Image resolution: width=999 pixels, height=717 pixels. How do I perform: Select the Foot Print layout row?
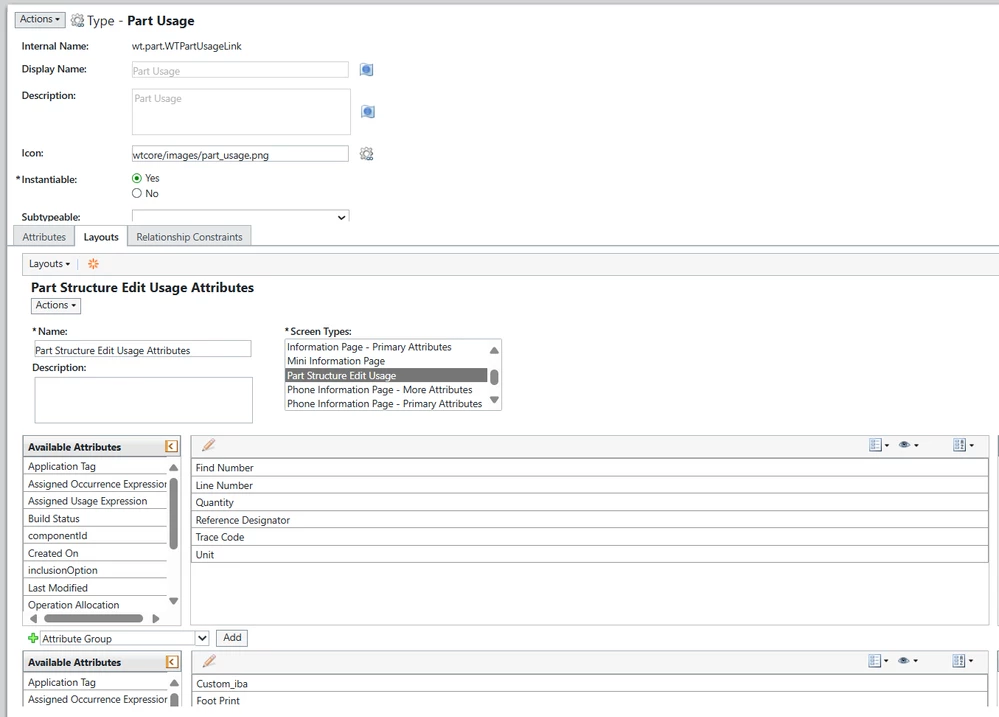tap(590, 700)
